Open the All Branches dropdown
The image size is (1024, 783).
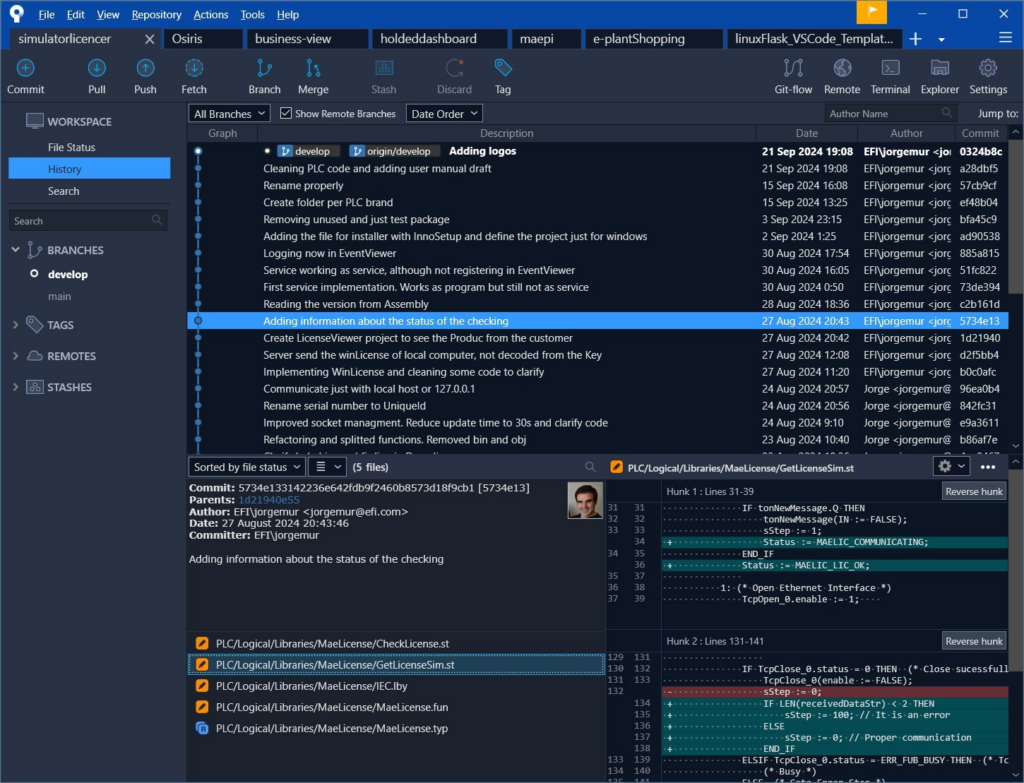229,114
